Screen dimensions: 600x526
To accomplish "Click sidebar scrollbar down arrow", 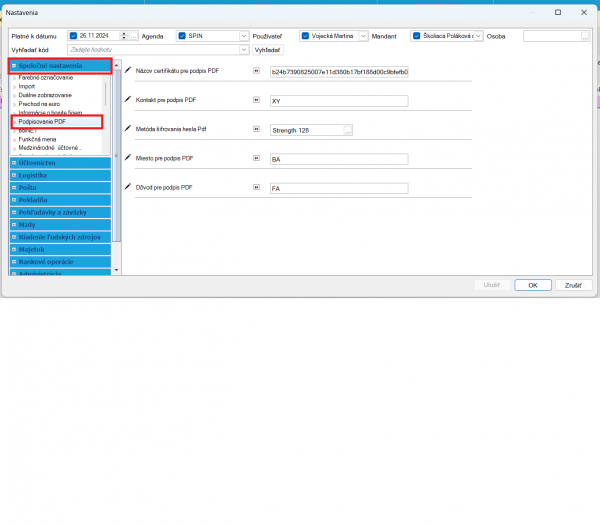I will [x=116, y=270].
